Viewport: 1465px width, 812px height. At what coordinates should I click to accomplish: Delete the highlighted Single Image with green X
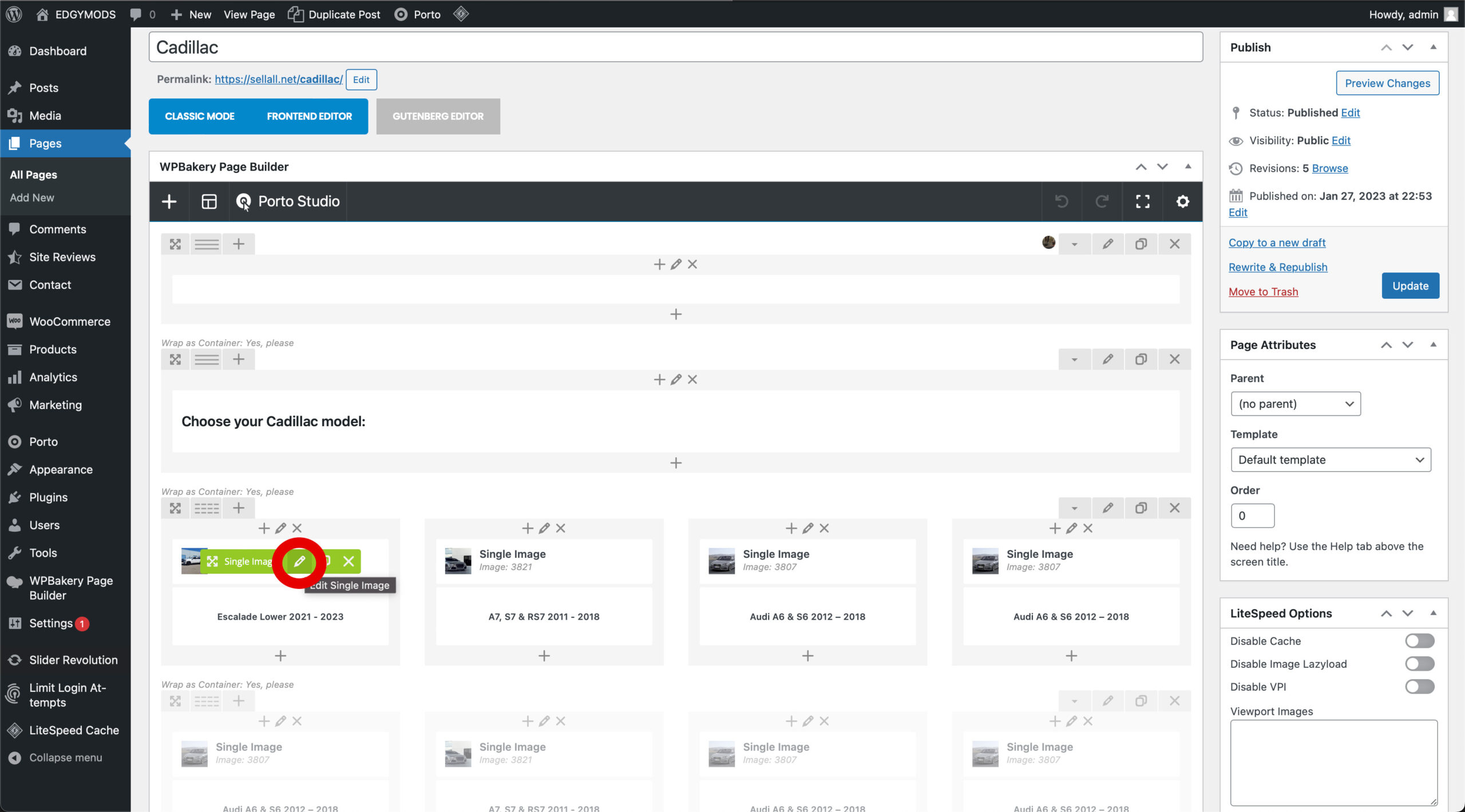pos(349,561)
